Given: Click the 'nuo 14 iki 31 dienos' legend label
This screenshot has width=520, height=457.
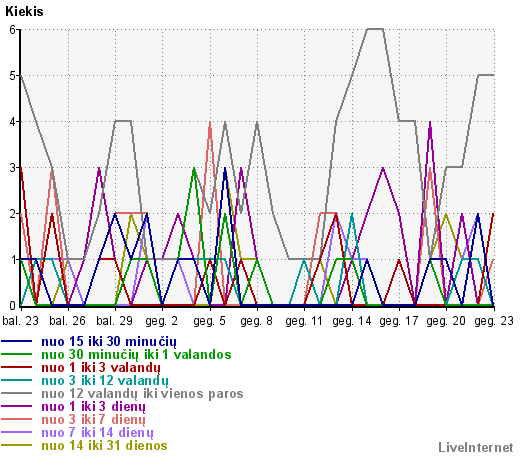Looking at the screenshot, I should click(x=104, y=446).
